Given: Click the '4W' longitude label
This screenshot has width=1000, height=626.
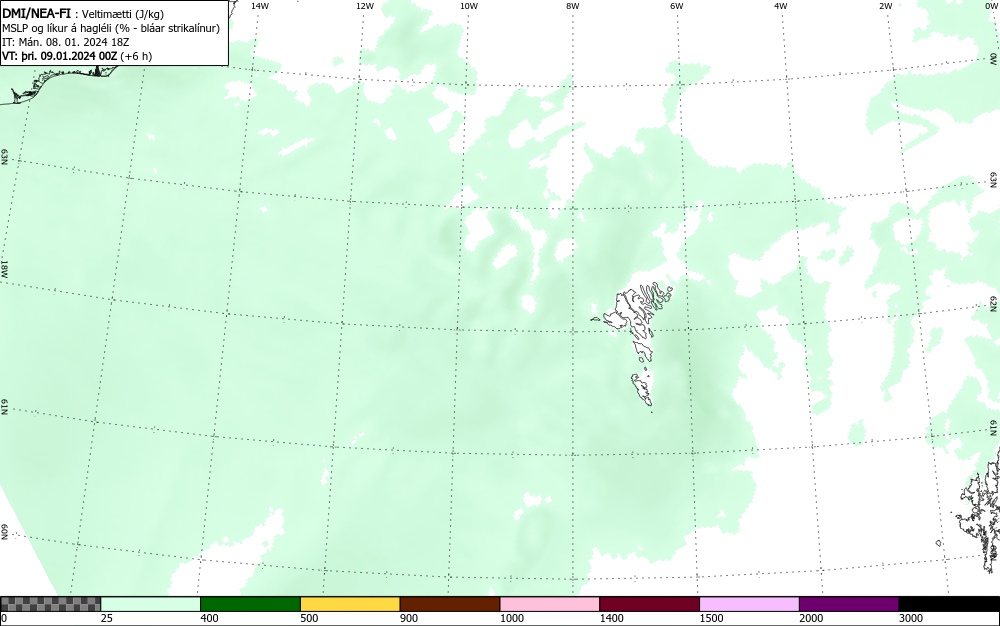Looking at the screenshot, I should click(x=781, y=6).
